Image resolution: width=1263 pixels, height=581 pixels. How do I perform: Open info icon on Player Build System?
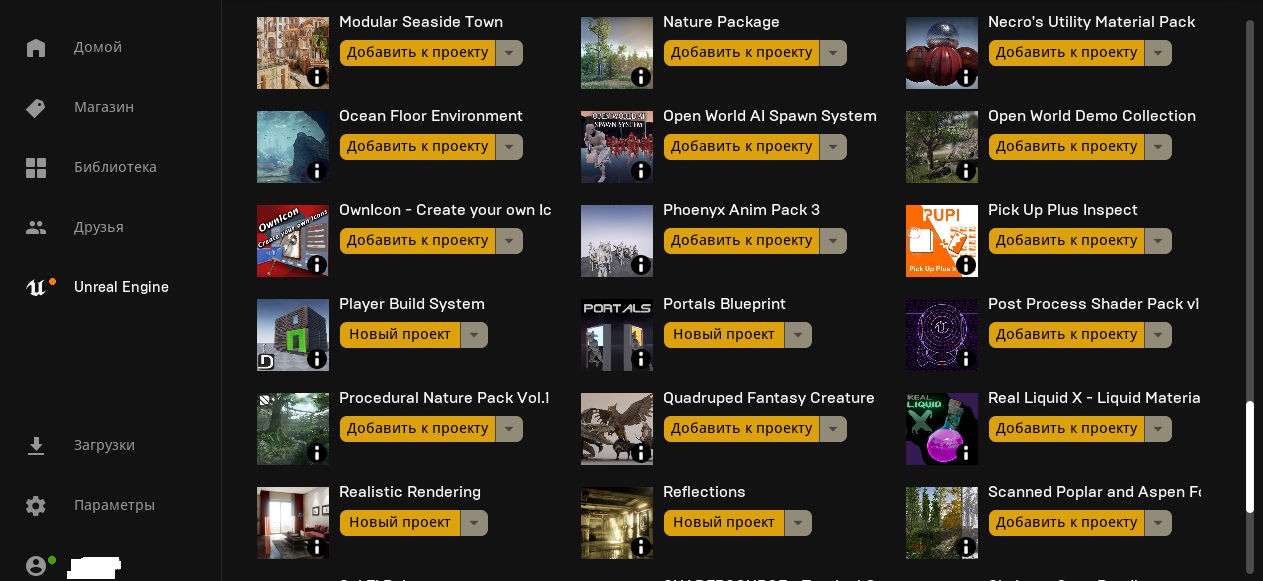pos(317,359)
